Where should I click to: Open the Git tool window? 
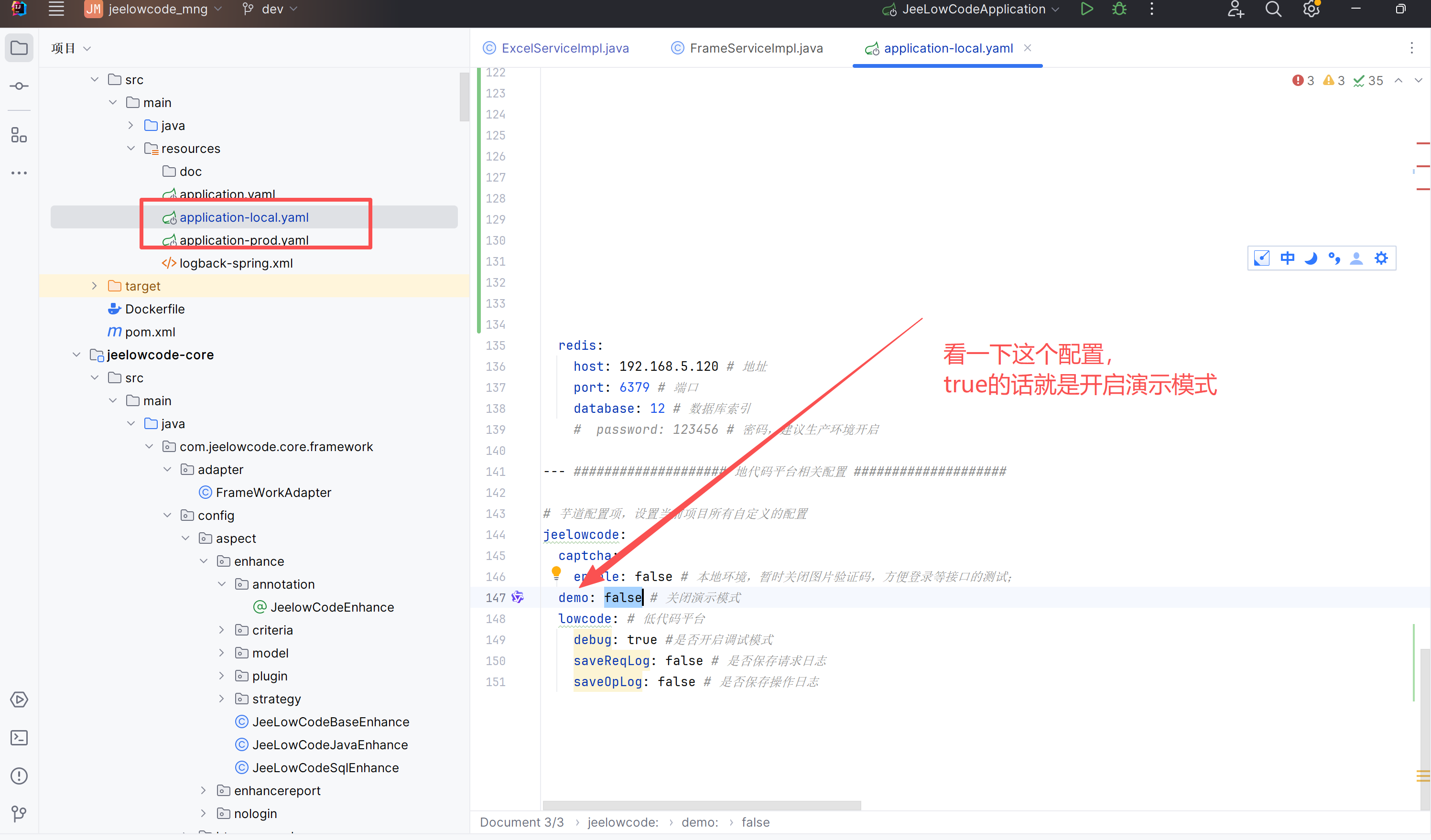[19, 813]
